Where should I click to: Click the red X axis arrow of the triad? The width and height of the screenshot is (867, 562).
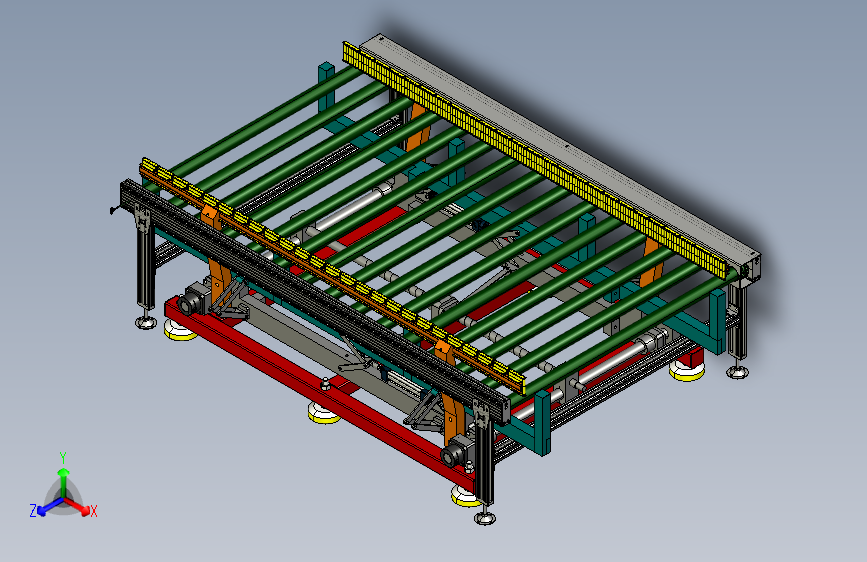tap(77, 505)
